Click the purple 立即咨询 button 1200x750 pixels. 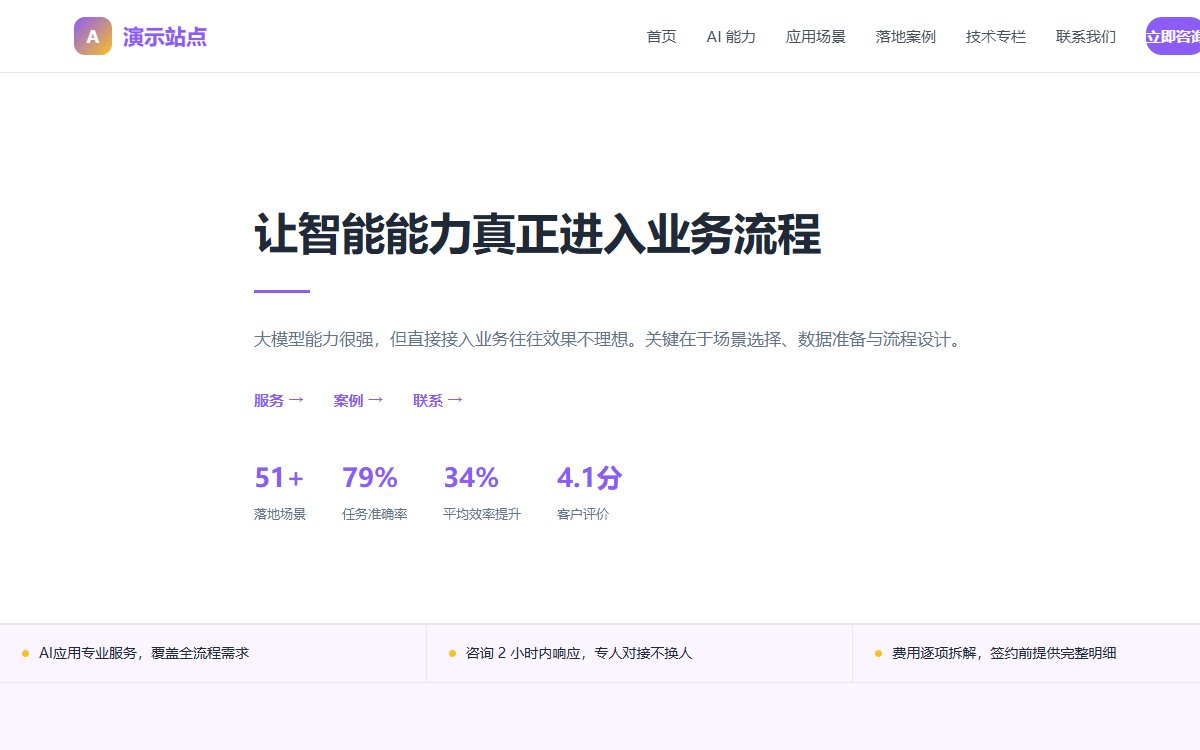[x=1173, y=36]
